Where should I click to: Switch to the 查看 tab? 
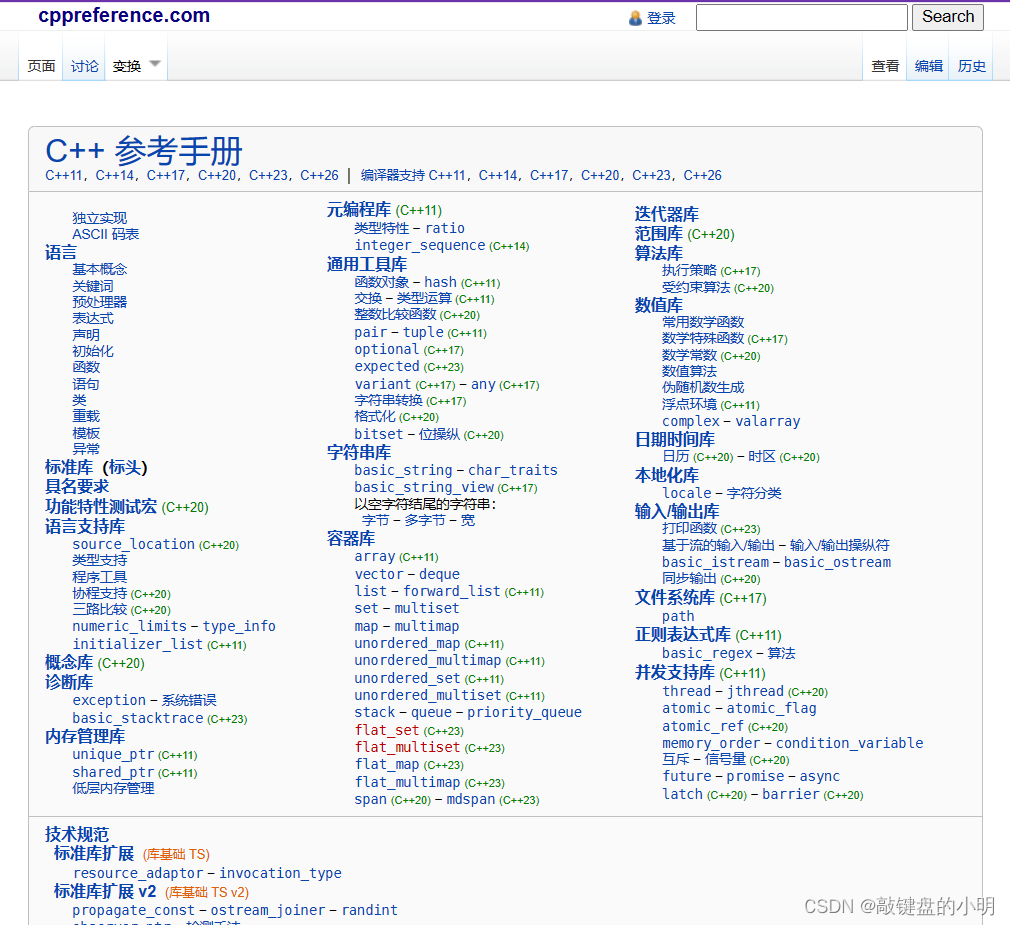(x=885, y=66)
